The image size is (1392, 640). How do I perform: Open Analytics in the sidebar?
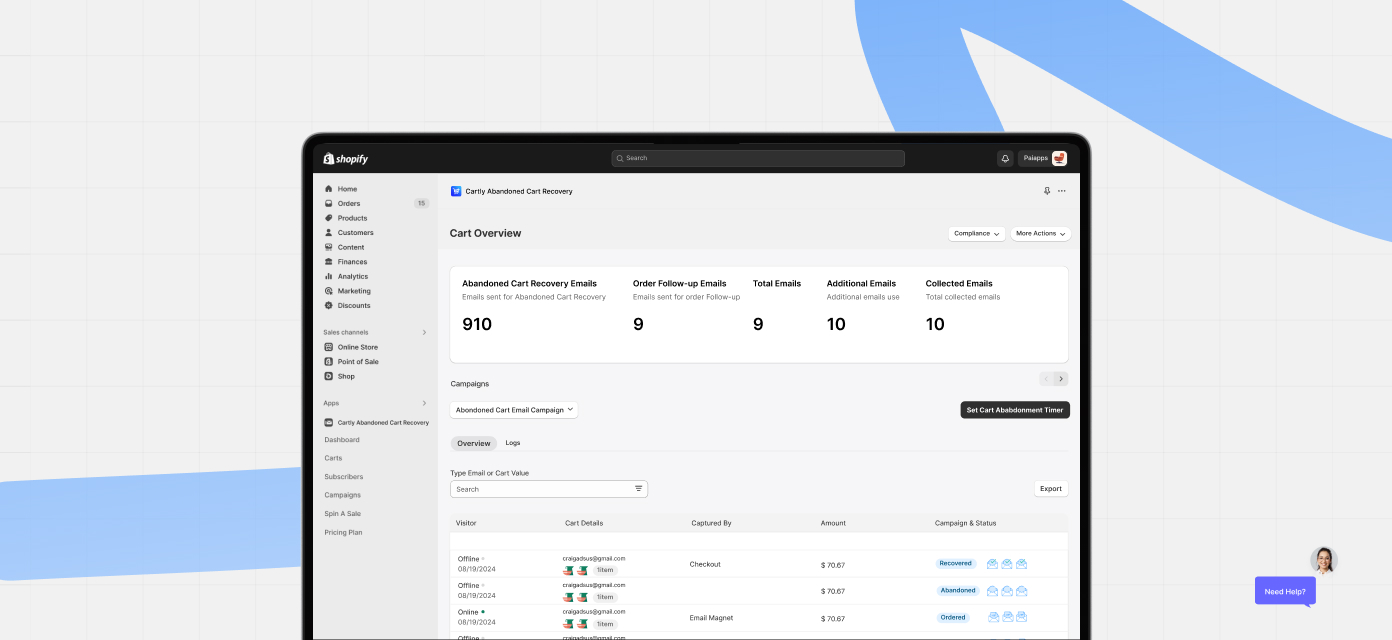coord(352,276)
